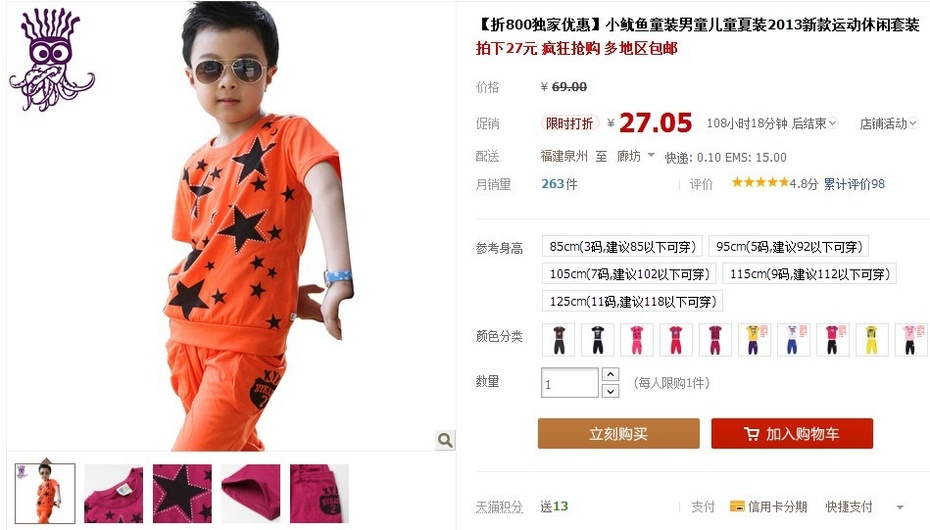Expand the payment options arrow after 快捷支付
Screen dimensions: 930x530
[900, 507]
